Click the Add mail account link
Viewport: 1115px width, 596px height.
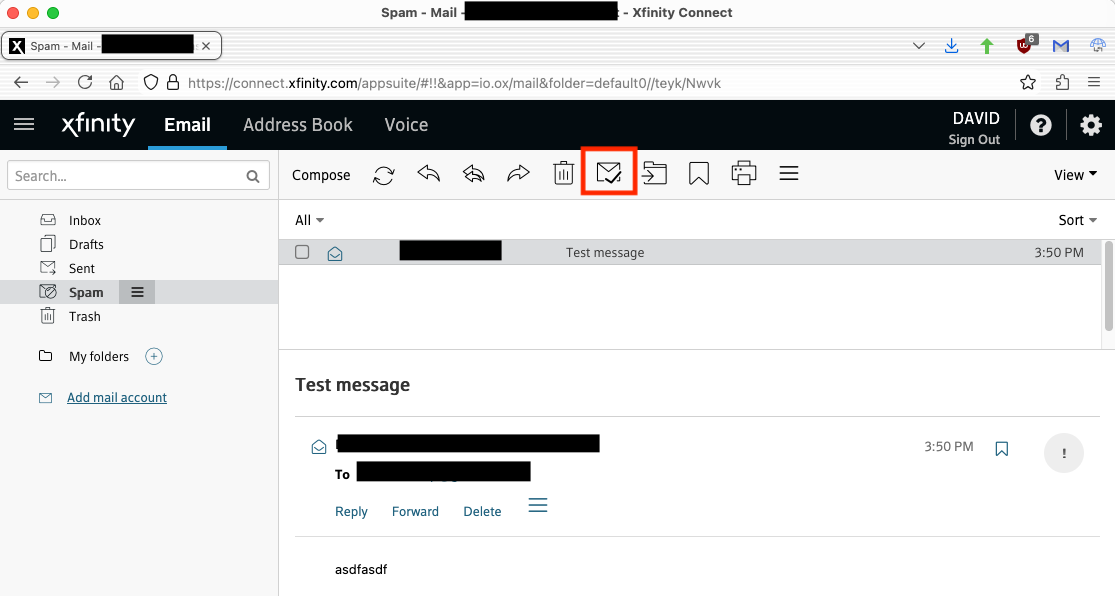117,398
